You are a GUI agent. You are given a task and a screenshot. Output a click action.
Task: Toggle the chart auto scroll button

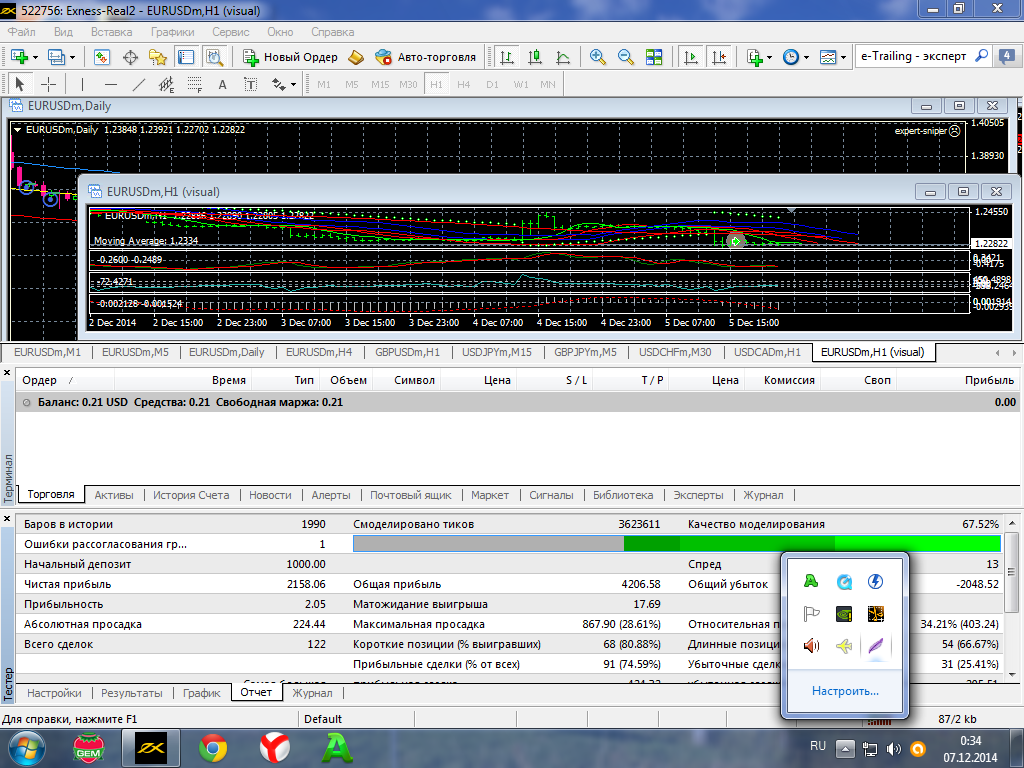690,57
